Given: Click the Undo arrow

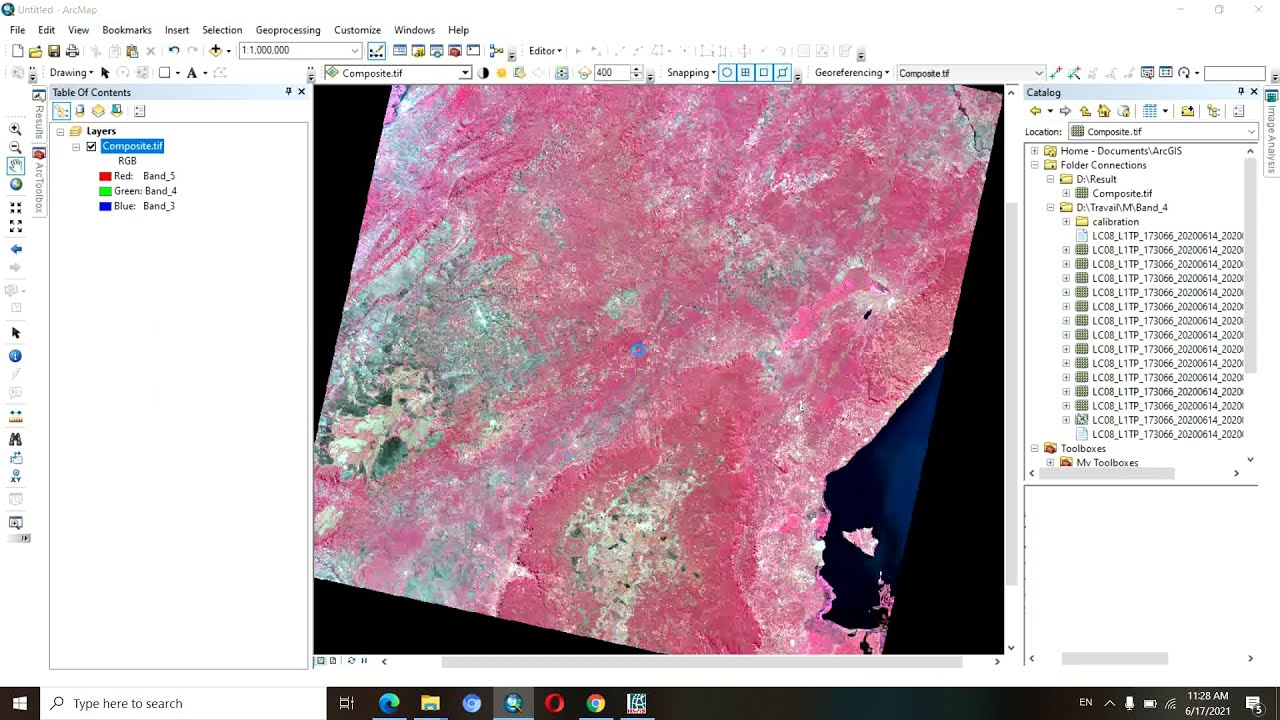Looking at the screenshot, I should [x=174, y=51].
